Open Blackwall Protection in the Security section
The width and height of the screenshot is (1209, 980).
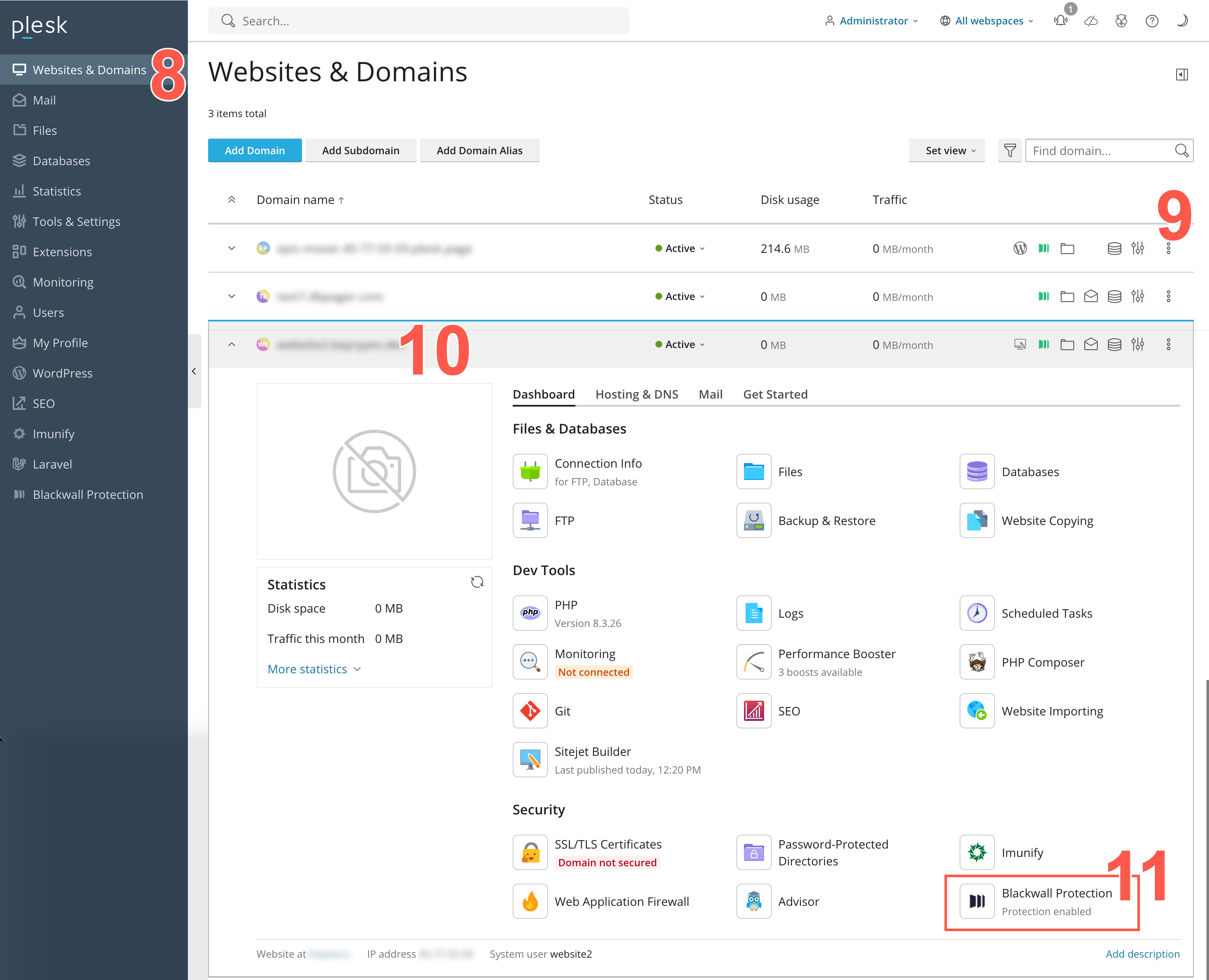[x=1036, y=902]
